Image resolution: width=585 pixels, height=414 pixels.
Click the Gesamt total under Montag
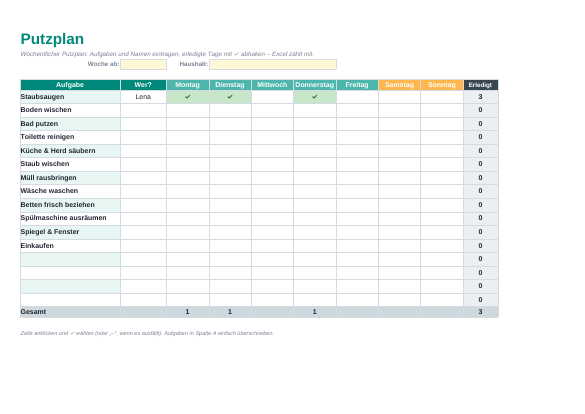pyautogui.click(x=188, y=312)
